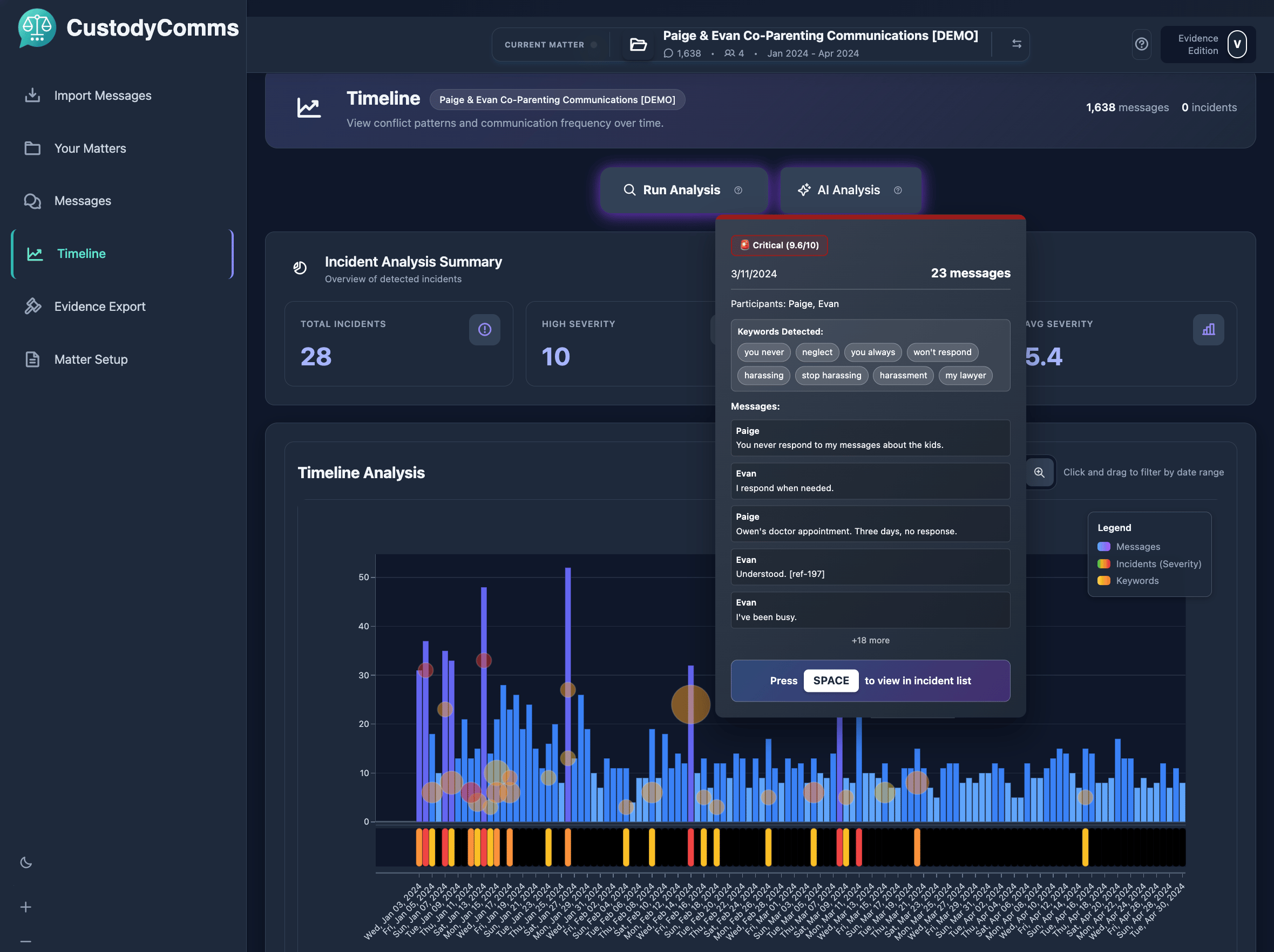Show AI Analysis help tooltip icon

[897, 191]
